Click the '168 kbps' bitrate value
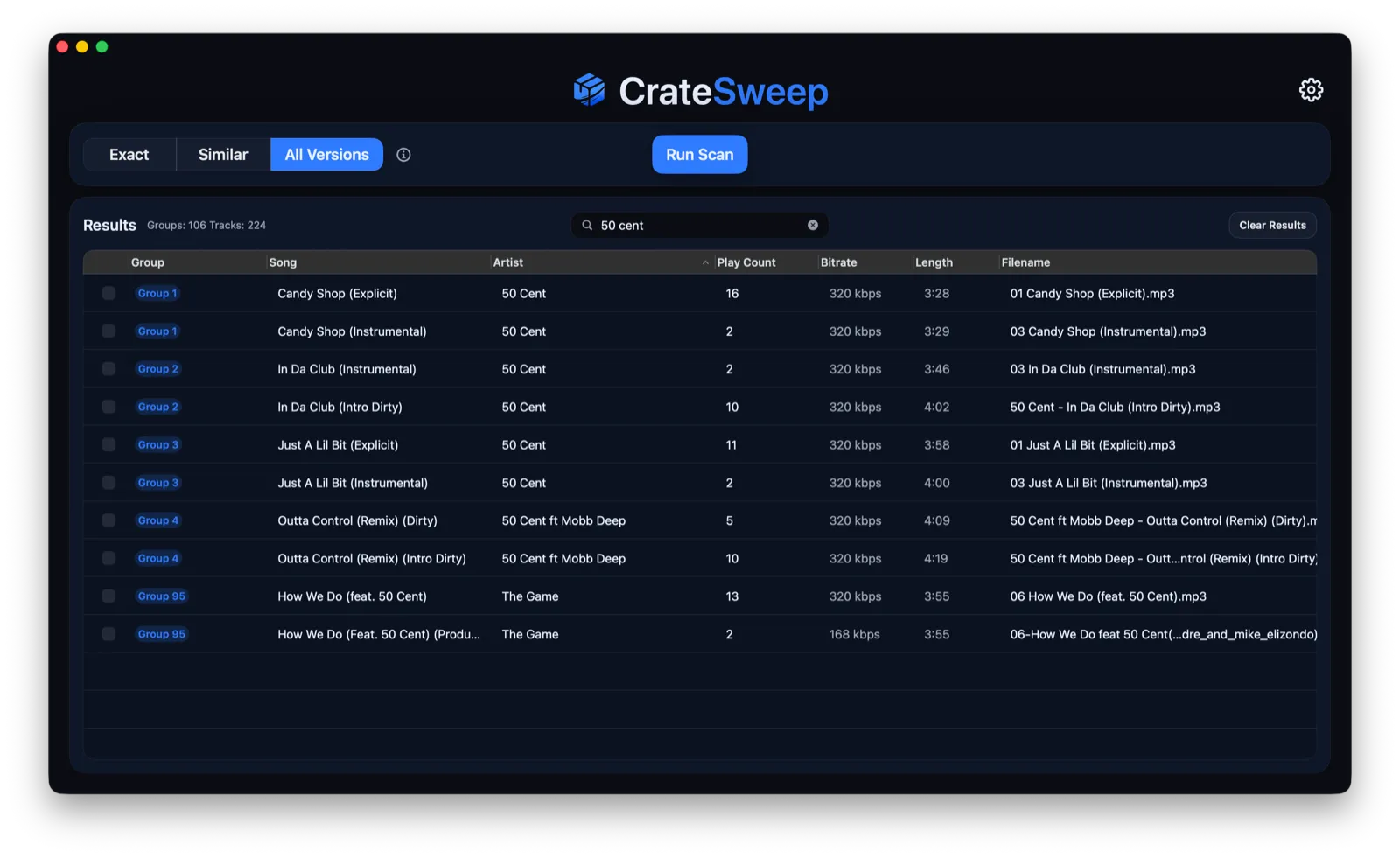The width and height of the screenshot is (1400, 858). pos(855,634)
